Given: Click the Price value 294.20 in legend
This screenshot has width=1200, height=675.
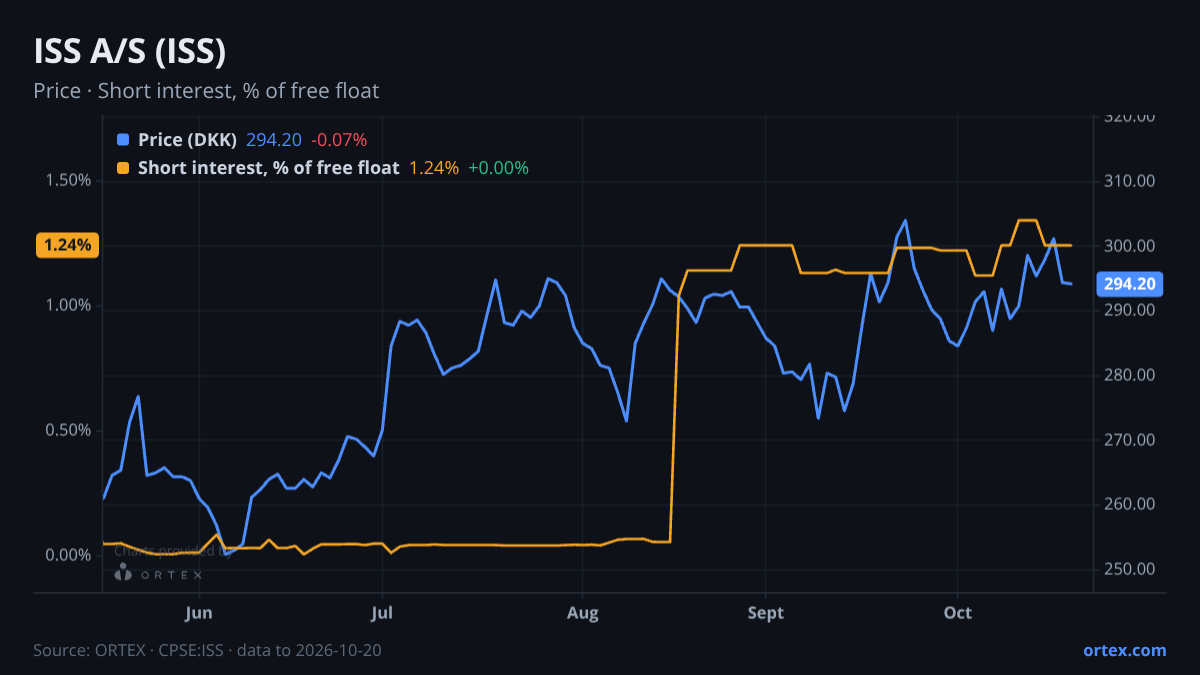Looking at the screenshot, I should (274, 140).
